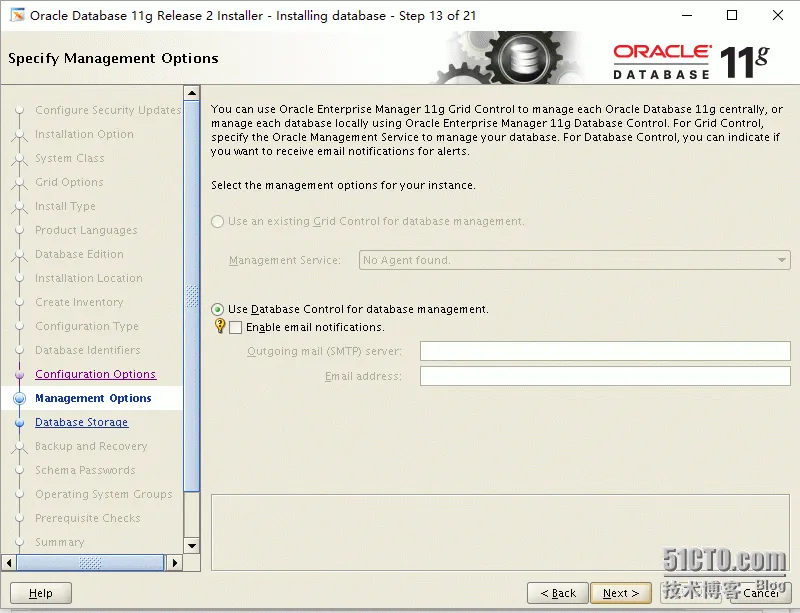Click the Summary step
The image size is (800, 613).
[59, 542]
